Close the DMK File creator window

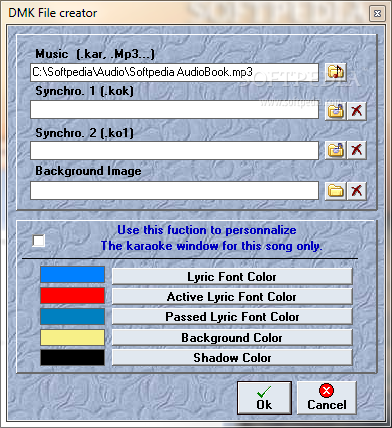pos(377,14)
